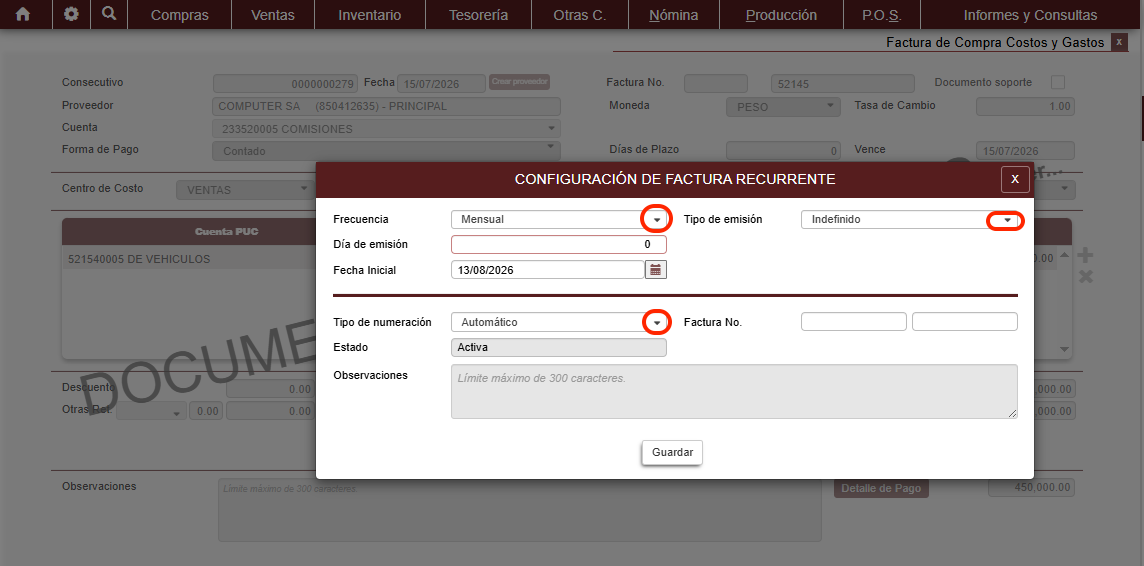Open the settings gear icon
The width and height of the screenshot is (1144, 566).
point(71,15)
